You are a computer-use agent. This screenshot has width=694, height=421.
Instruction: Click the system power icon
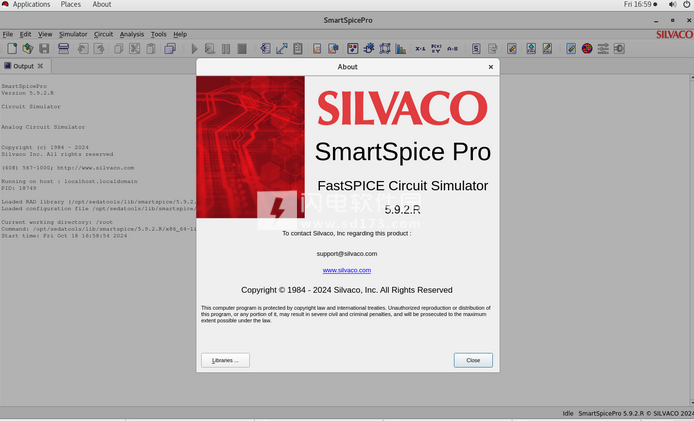[686, 4]
